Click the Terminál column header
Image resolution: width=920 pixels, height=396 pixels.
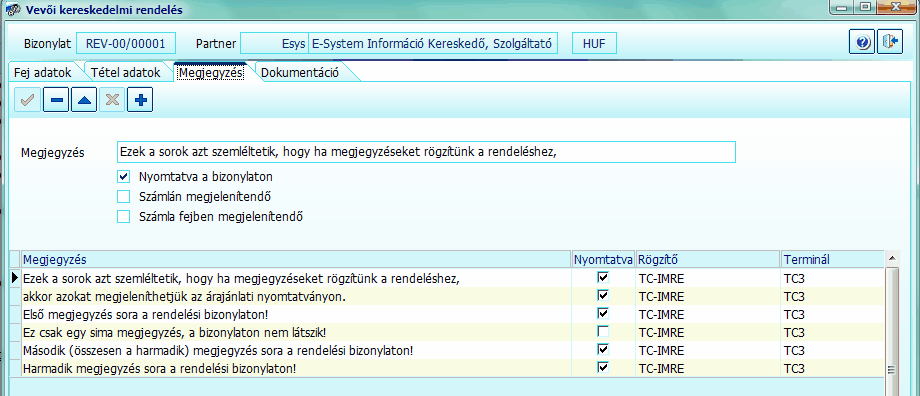[x=832, y=259]
